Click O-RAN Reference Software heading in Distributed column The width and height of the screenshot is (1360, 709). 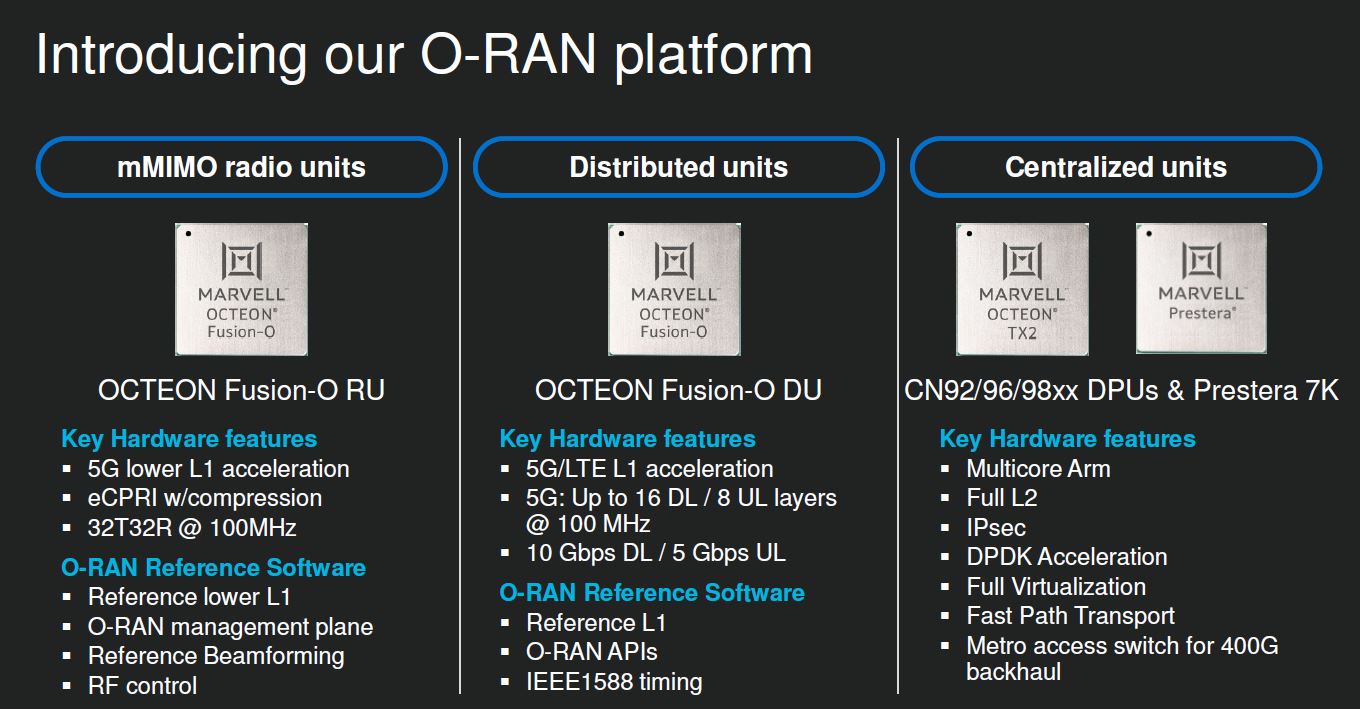pyautogui.click(x=652, y=593)
